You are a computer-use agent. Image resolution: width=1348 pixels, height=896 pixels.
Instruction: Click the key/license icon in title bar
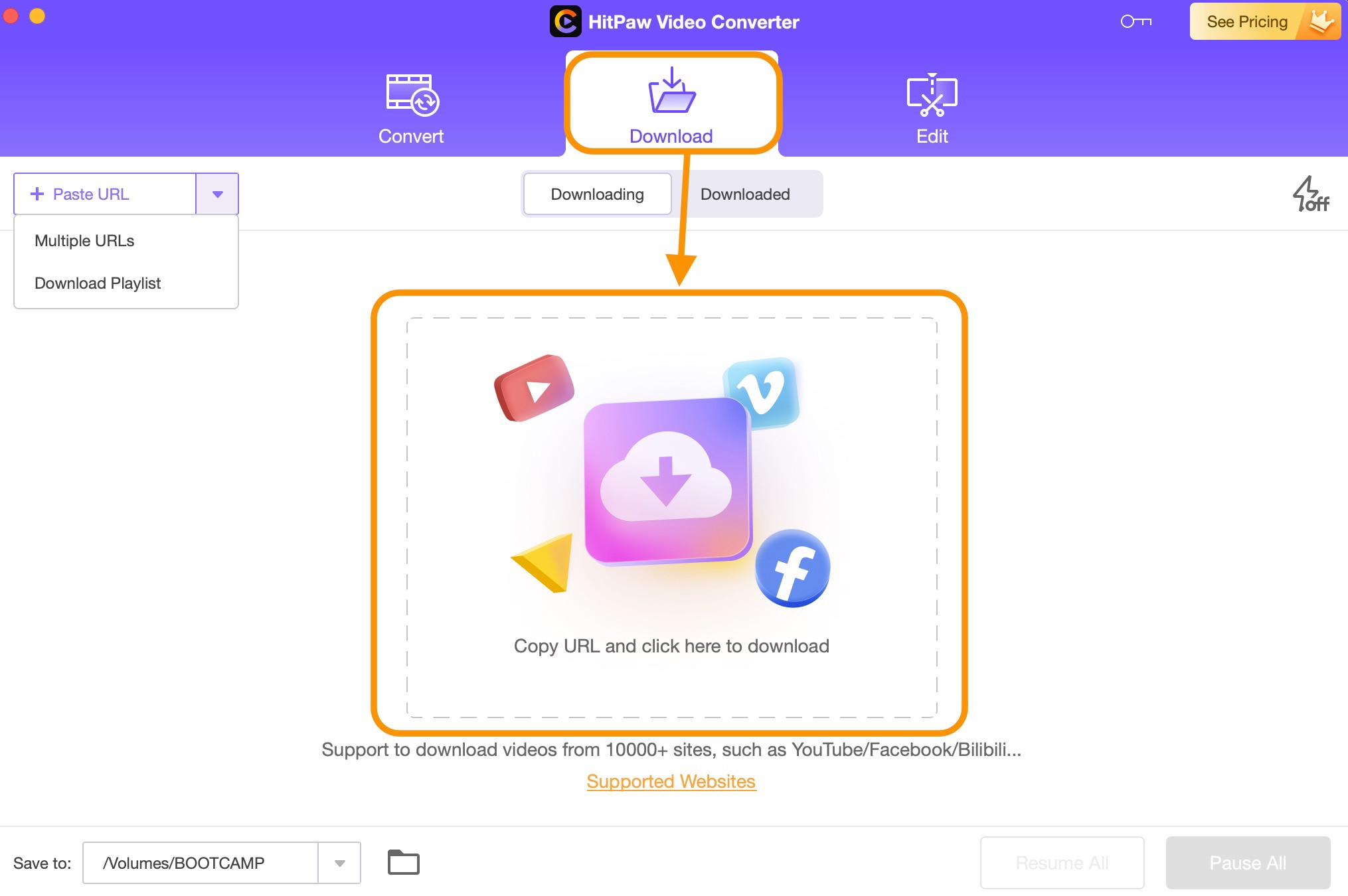[x=1140, y=20]
